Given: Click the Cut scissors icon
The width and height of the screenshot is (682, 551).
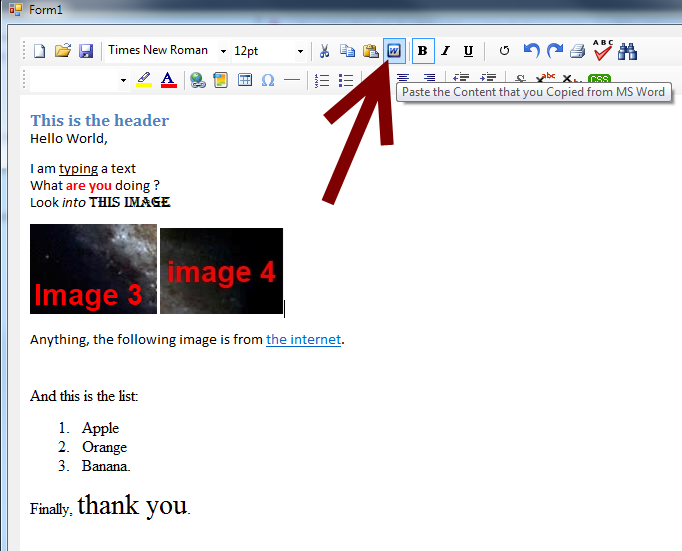Looking at the screenshot, I should point(324,51).
